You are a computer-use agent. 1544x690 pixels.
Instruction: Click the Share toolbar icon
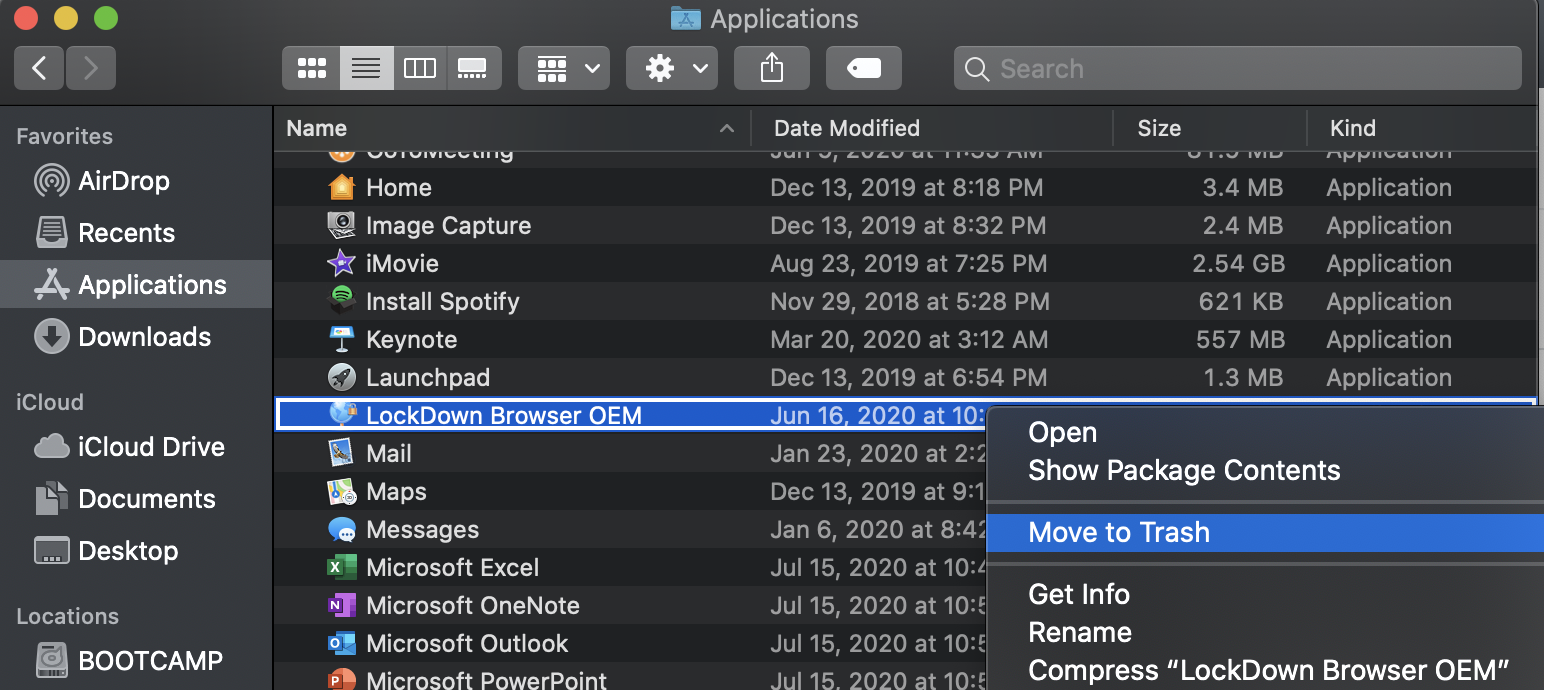point(771,68)
